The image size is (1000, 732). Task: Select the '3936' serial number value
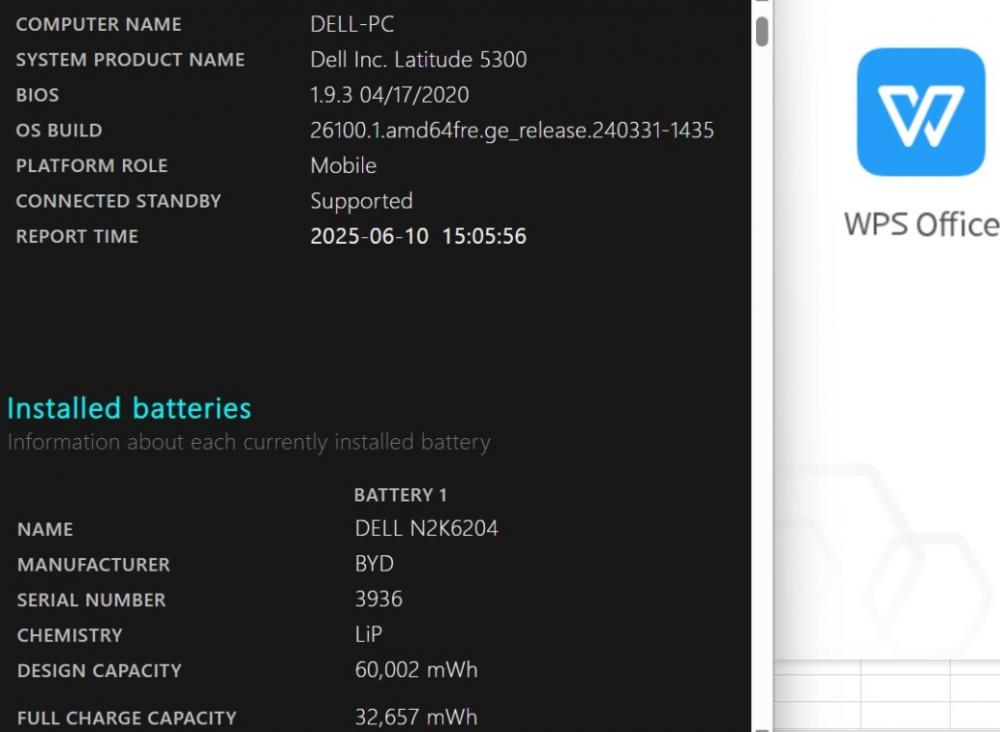379,599
